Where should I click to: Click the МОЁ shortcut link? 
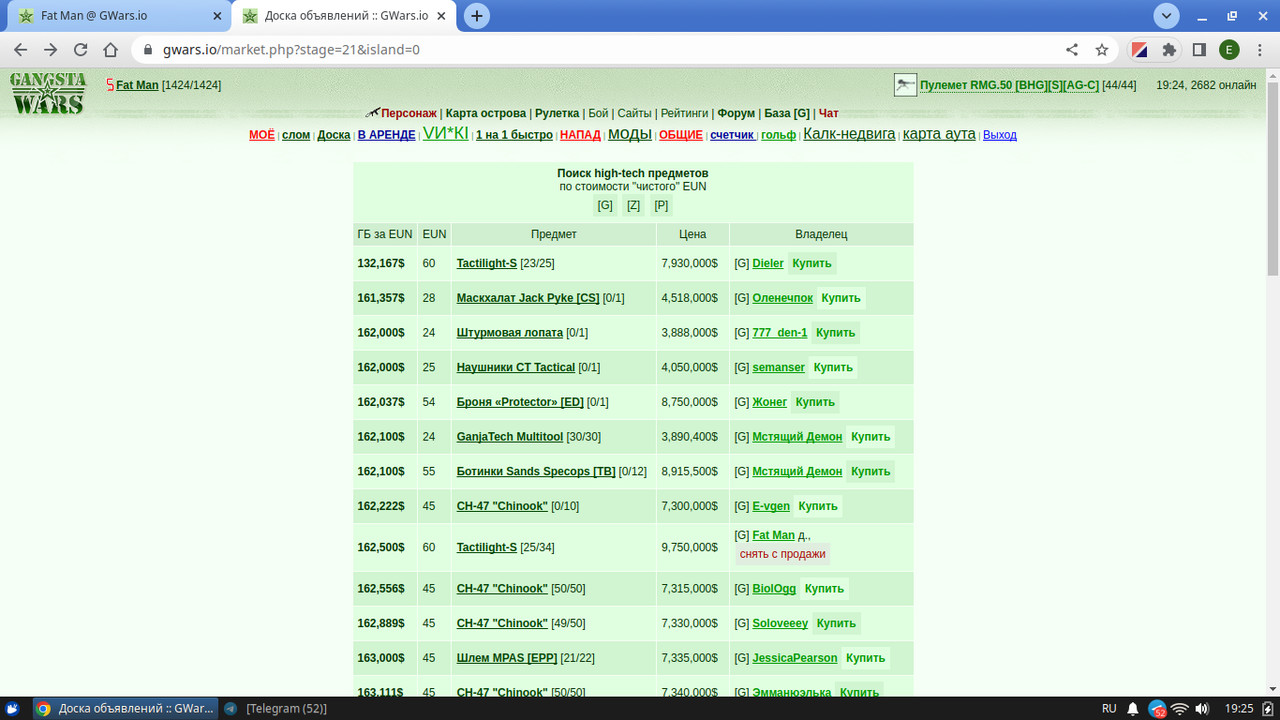click(261, 135)
